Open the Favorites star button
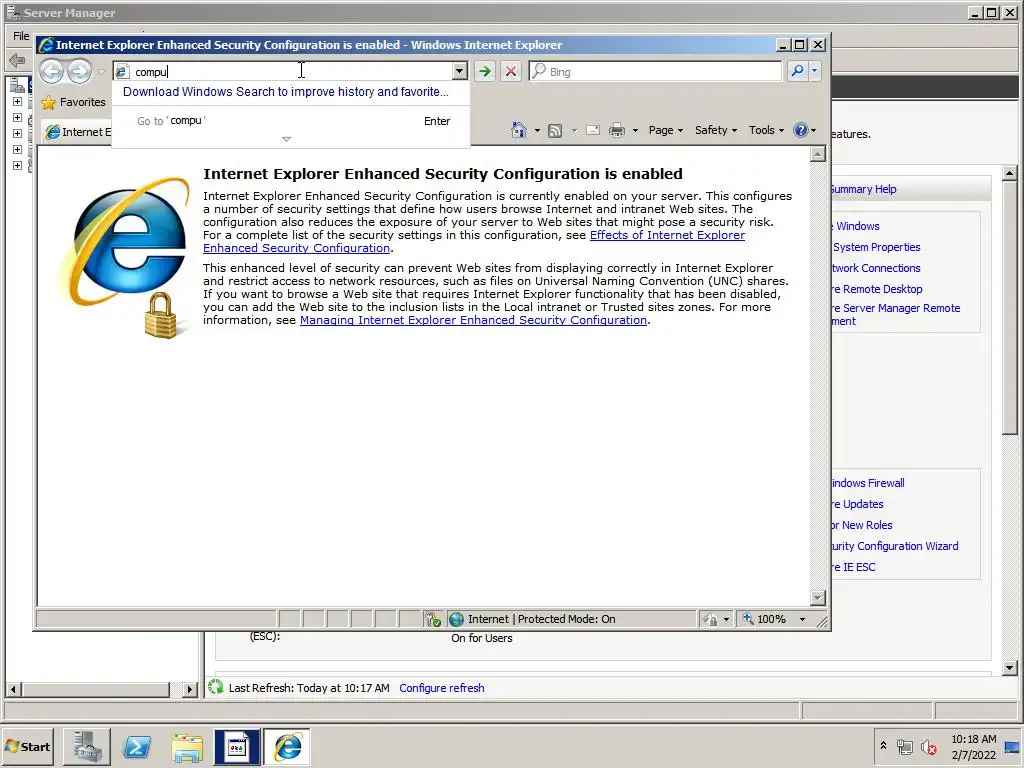This screenshot has height=768, width=1024. tap(73, 103)
